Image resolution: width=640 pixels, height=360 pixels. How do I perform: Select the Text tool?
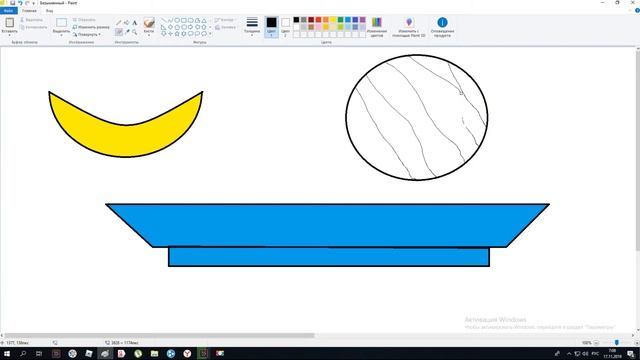coord(135,23)
